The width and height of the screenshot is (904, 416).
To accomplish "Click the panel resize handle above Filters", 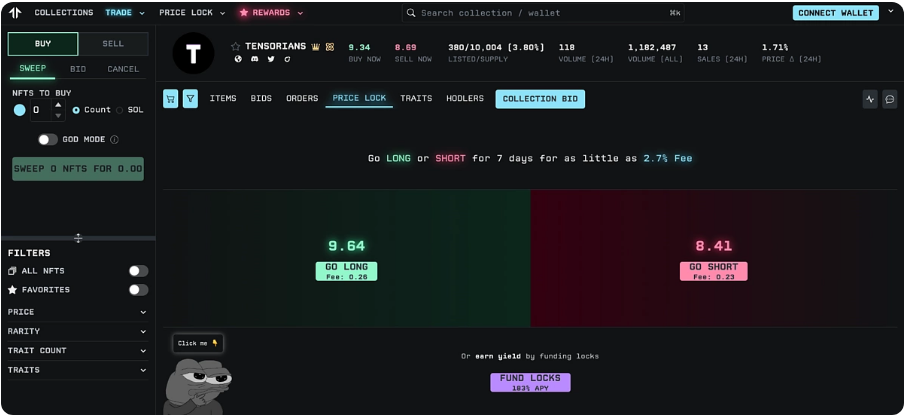I will point(78,238).
